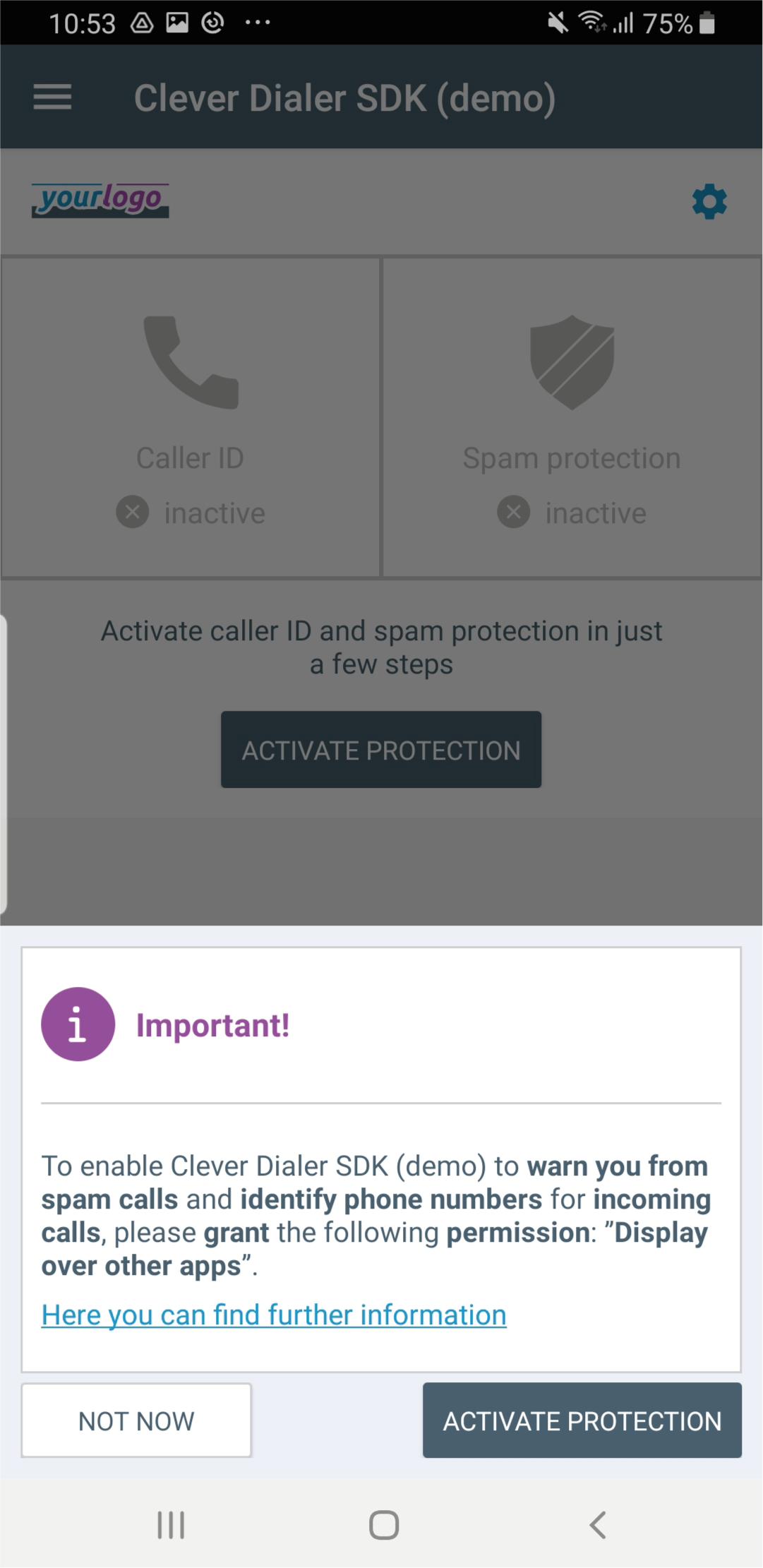Open the settings gear icon
This screenshot has height=1568, width=763.
coord(709,202)
